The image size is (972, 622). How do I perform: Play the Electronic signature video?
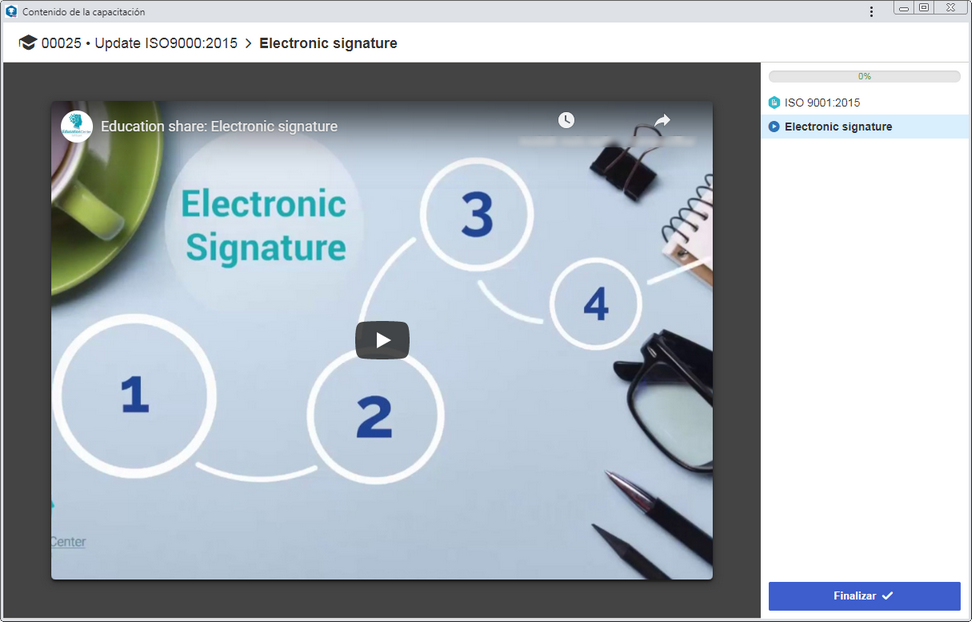(x=382, y=340)
